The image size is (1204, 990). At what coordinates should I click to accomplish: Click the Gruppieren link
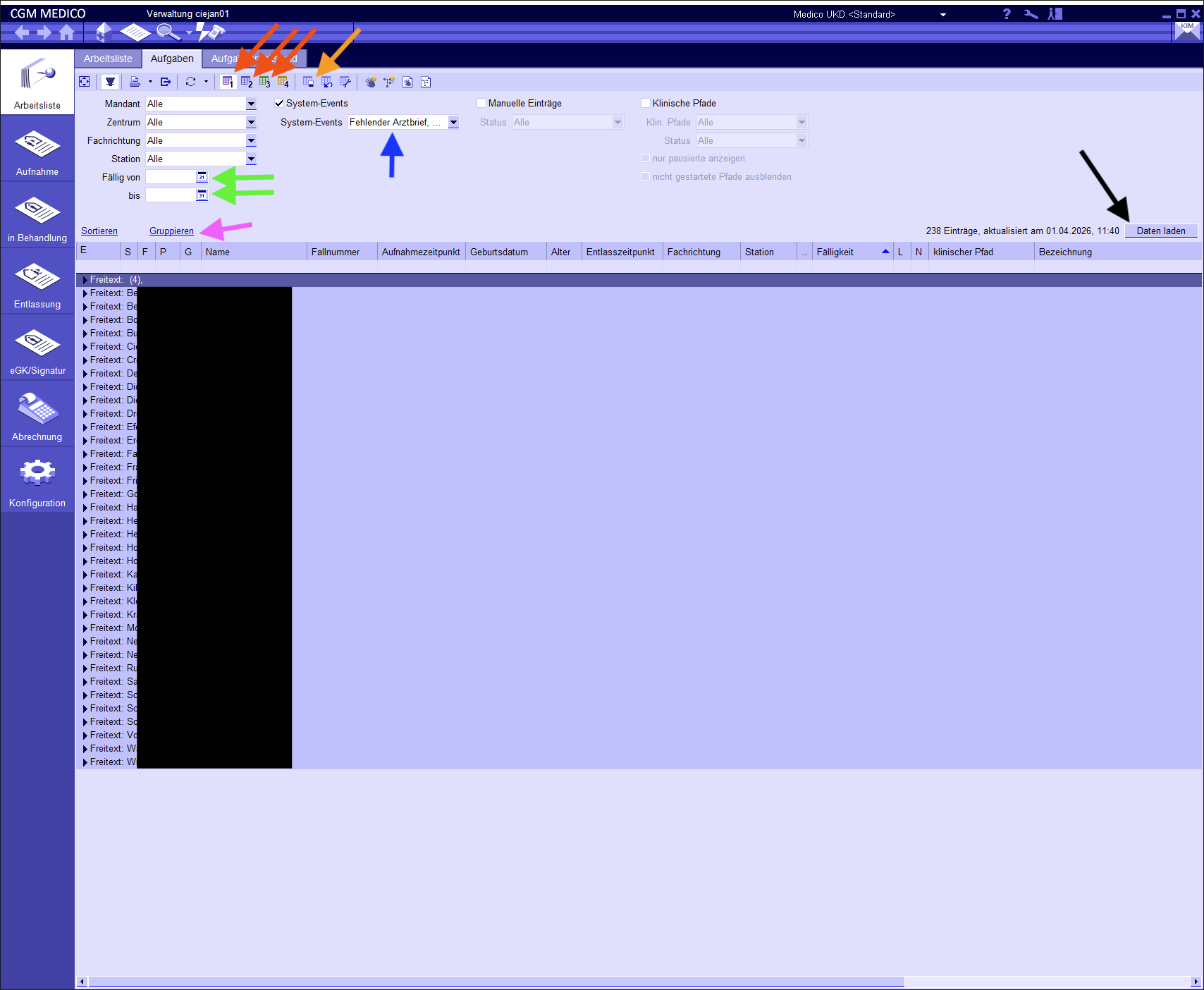171,231
